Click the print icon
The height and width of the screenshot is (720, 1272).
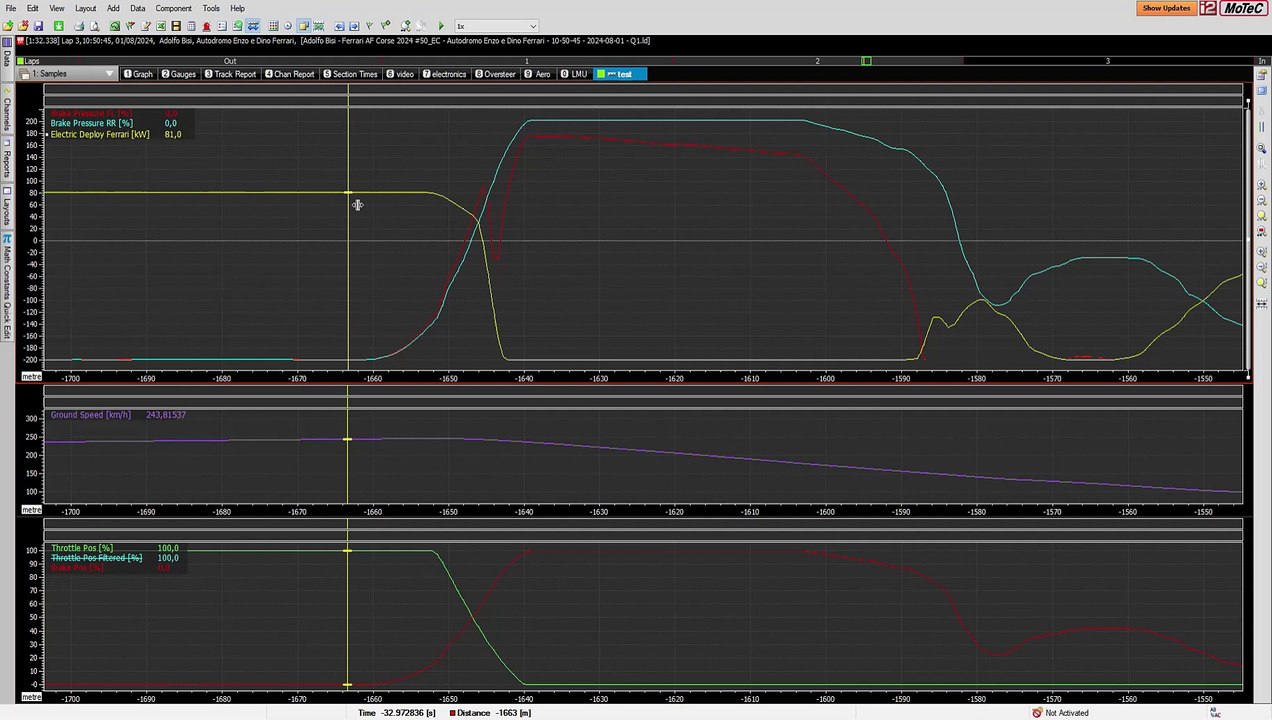pos(79,26)
